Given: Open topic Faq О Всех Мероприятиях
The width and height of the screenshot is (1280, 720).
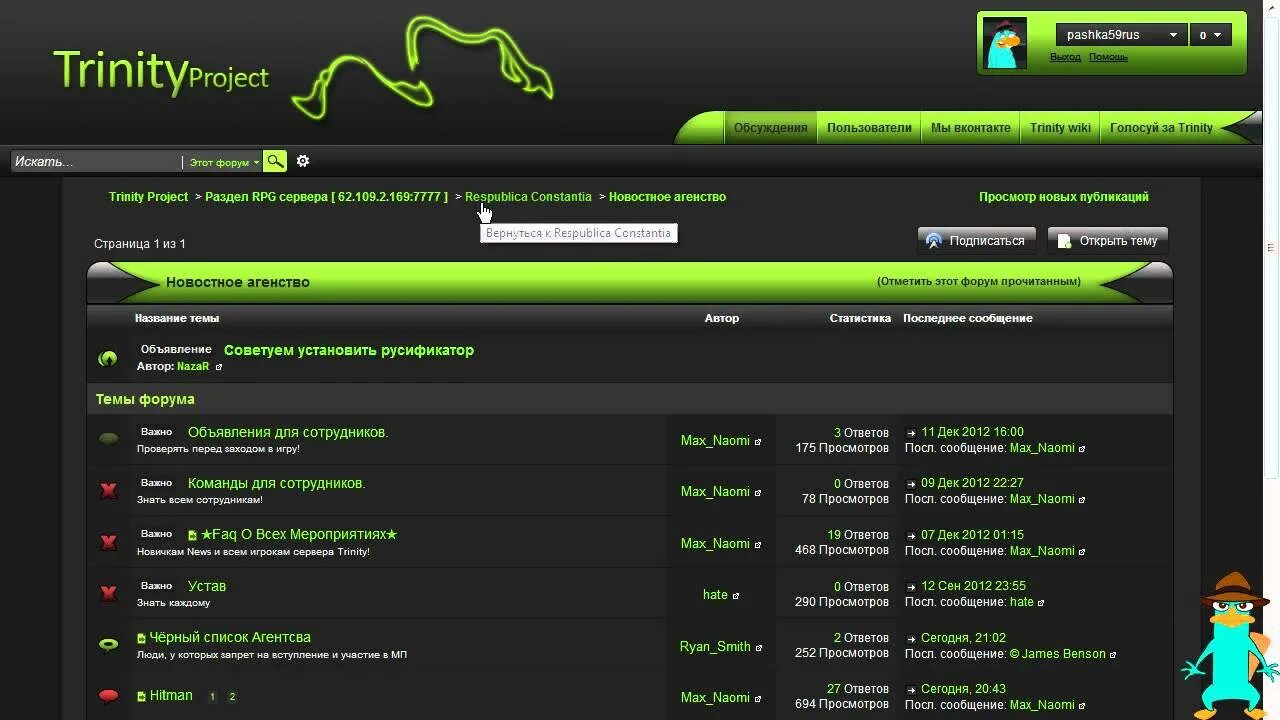Looking at the screenshot, I should coord(299,534).
